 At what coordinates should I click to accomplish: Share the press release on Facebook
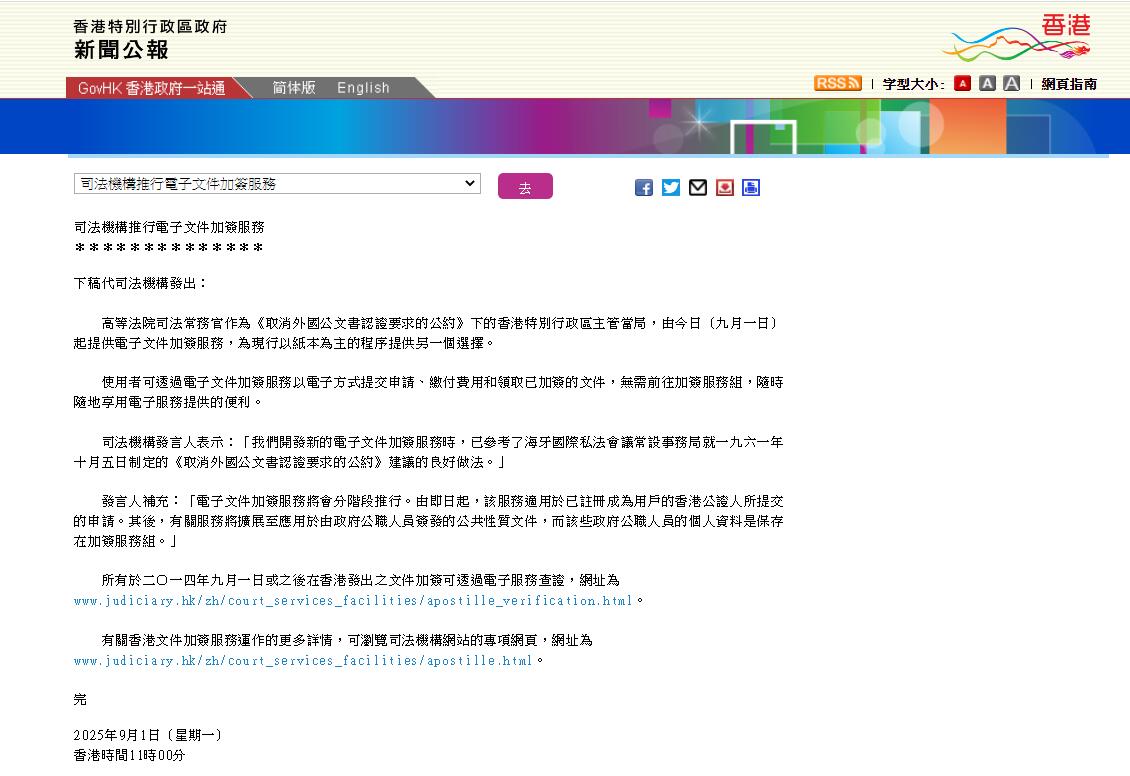643,187
